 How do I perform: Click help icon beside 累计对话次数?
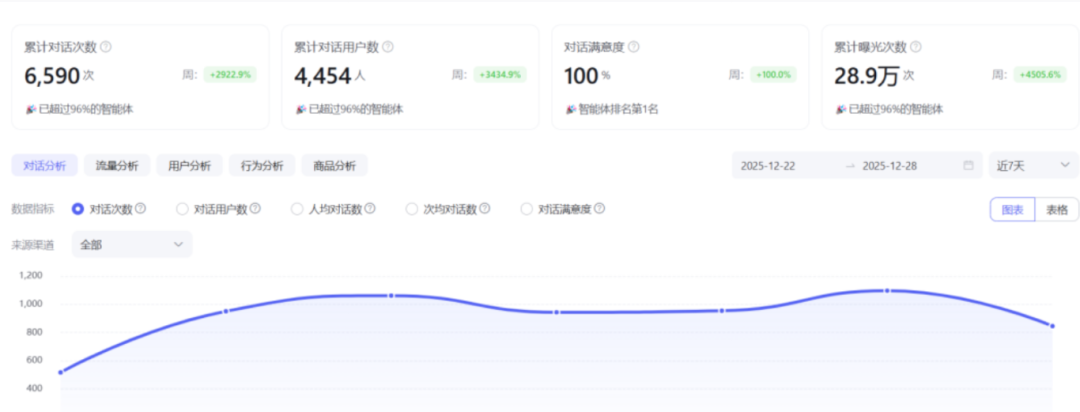pos(106,47)
